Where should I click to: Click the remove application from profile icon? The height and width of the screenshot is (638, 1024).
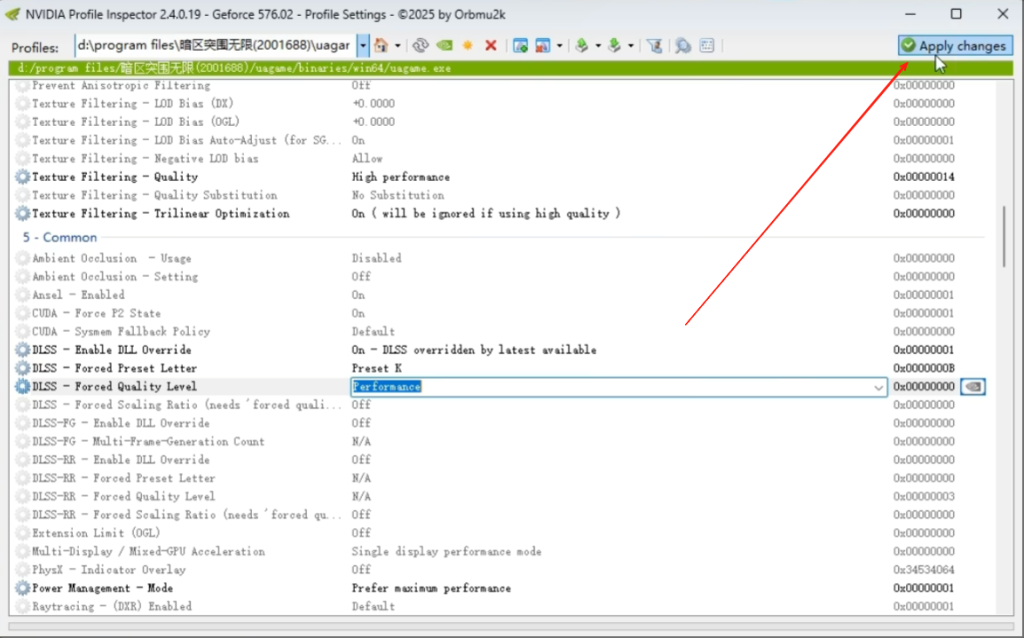click(x=543, y=46)
